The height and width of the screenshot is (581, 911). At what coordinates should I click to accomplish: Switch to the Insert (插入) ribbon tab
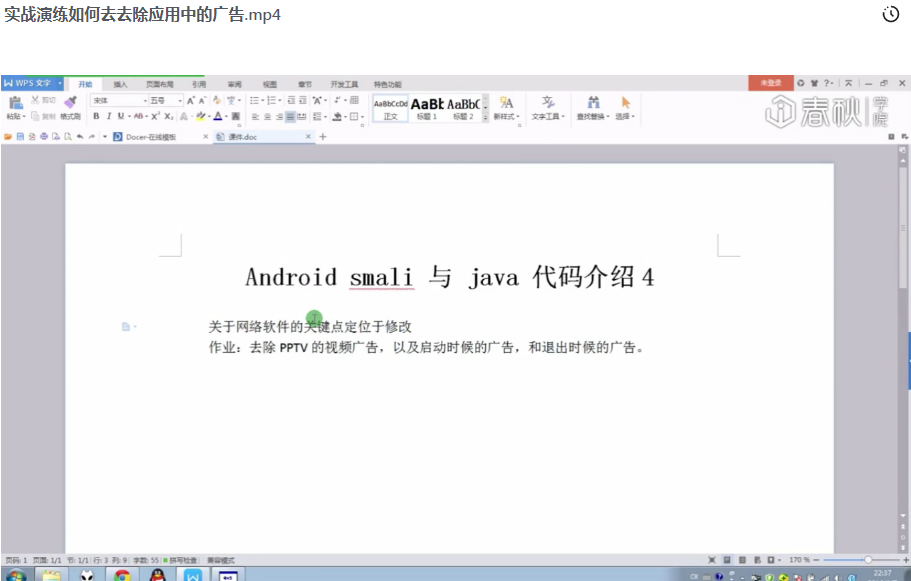pos(120,84)
